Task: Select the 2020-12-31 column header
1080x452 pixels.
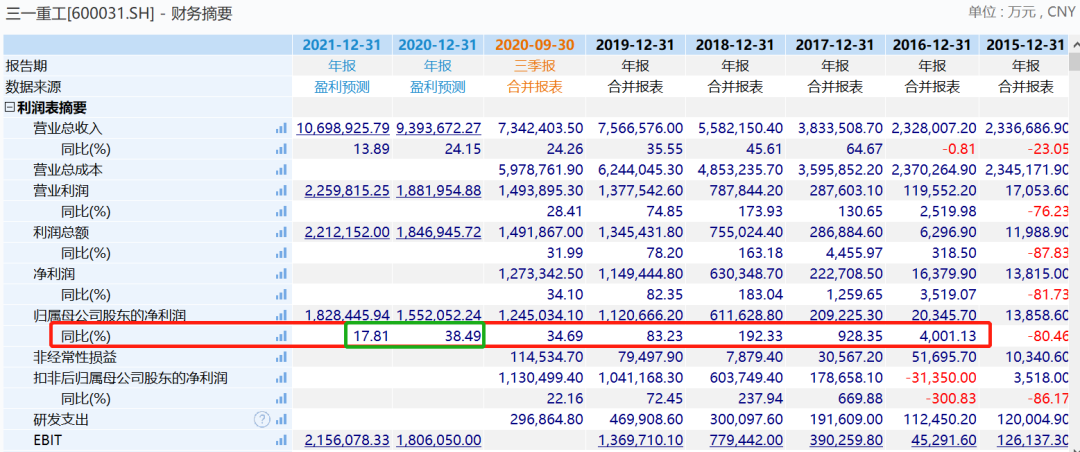Action: pyautogui.click(x=438, y=45)
